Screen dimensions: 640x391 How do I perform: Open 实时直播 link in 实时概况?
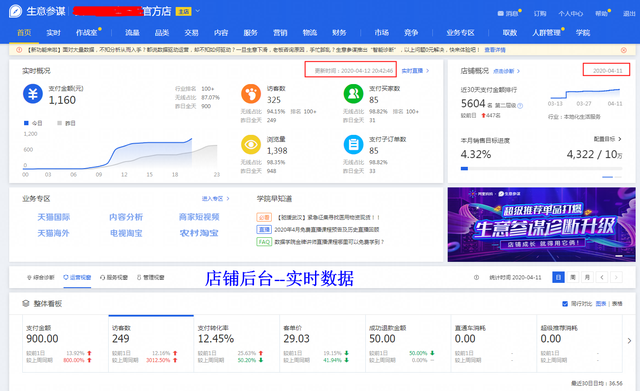pos(415,71)
